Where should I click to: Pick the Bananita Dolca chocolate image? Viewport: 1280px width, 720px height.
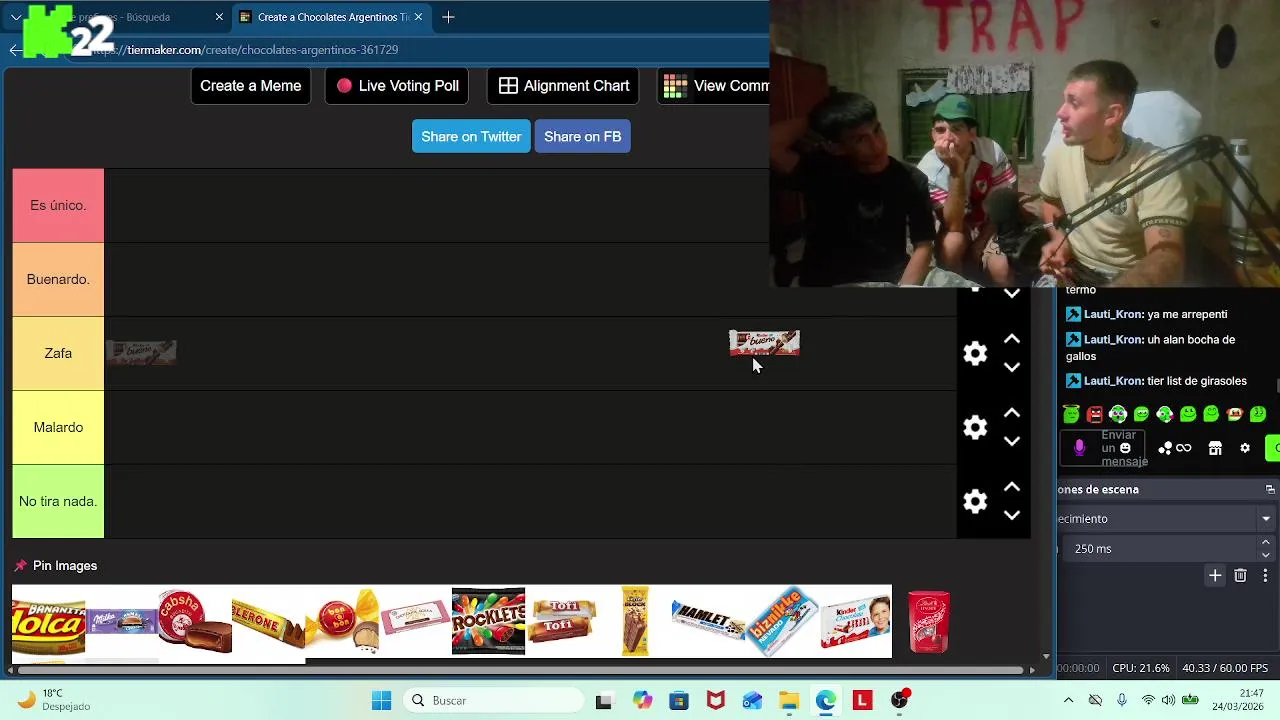48,622
